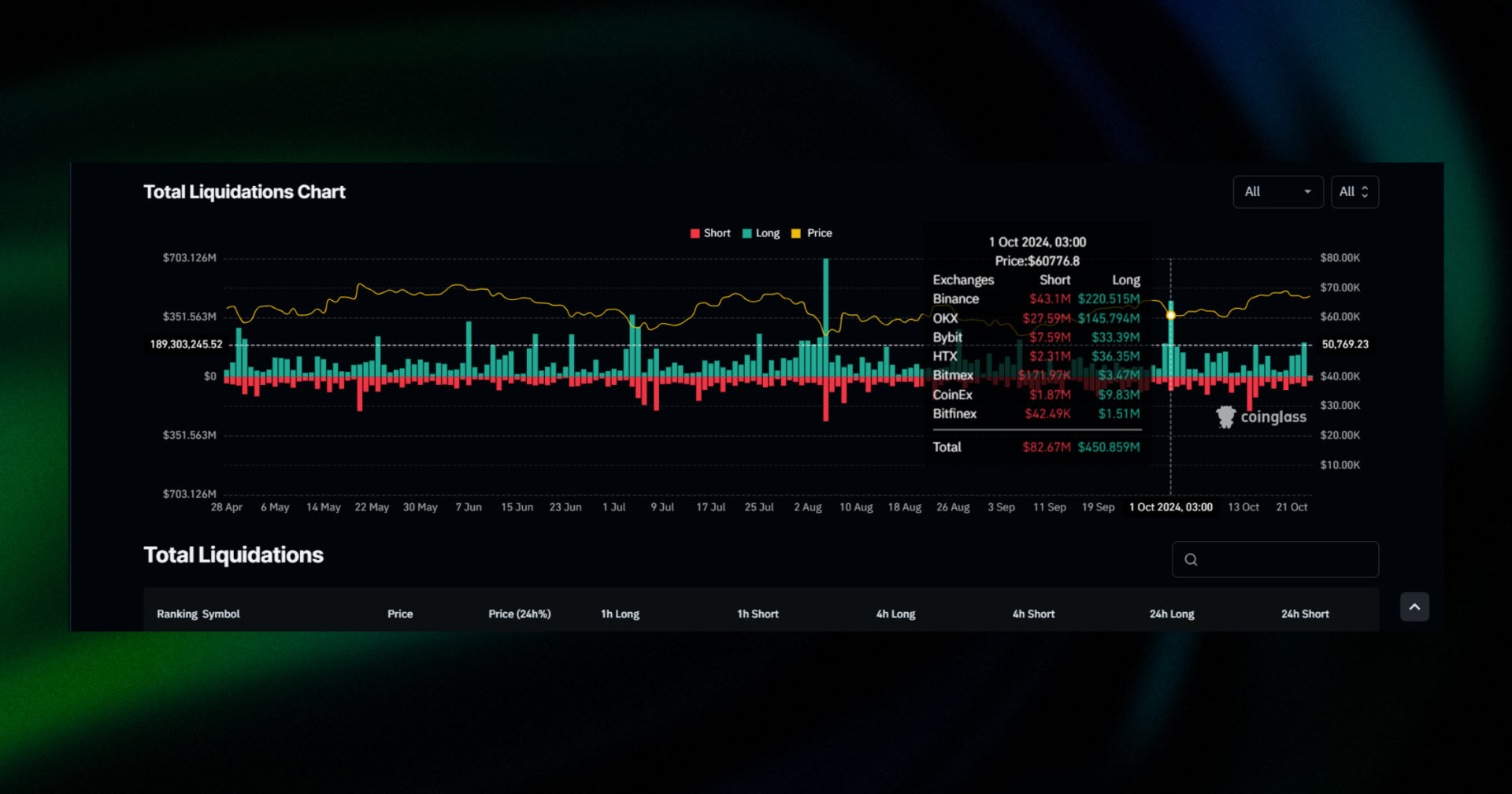Sort table by 24h Short column
Image resolution: width=1512 pixels, height=794 pixels.
pyautogui.click(x=1304, y=614)
